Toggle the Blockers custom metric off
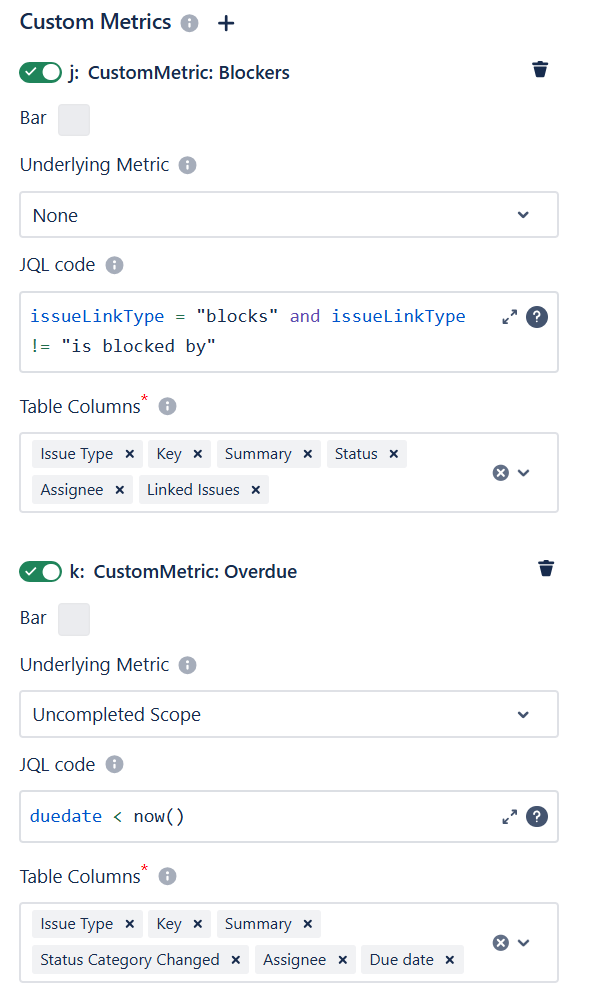This screenshot has height=997, width=601. (40, 72)
